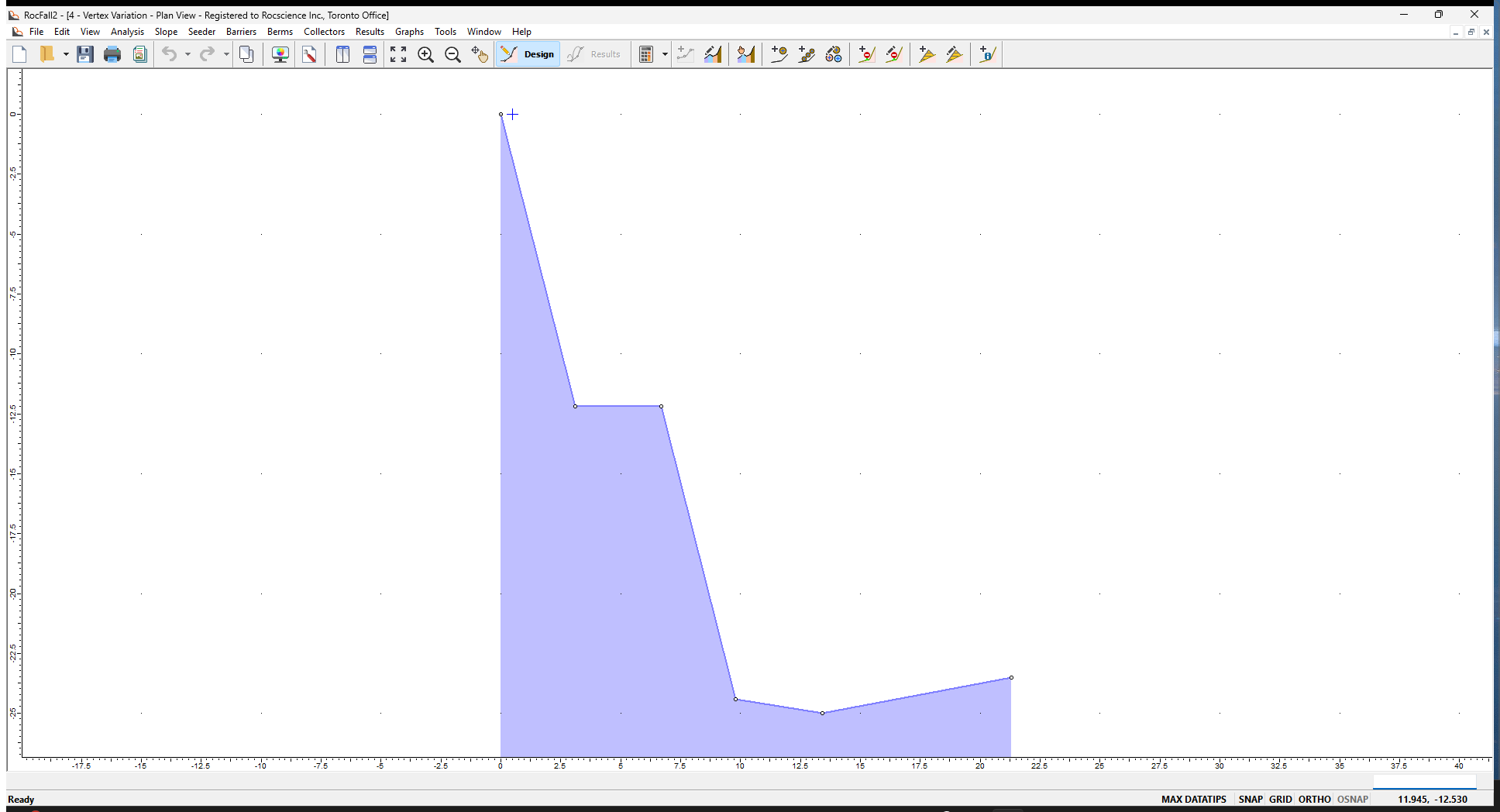Toggle SNAP mode in status bar
The image size is (1500, 812).
click(1250, 799)
